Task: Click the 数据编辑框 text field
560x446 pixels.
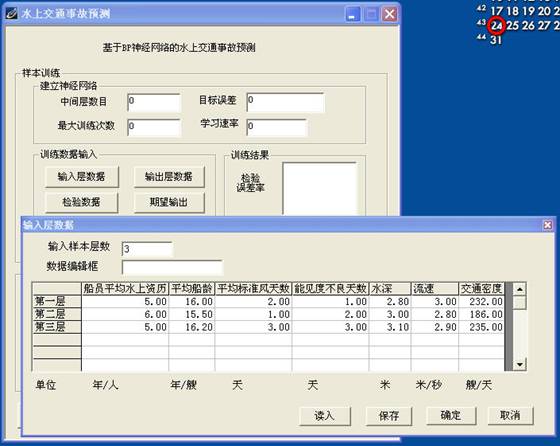Action: [172, 267]
